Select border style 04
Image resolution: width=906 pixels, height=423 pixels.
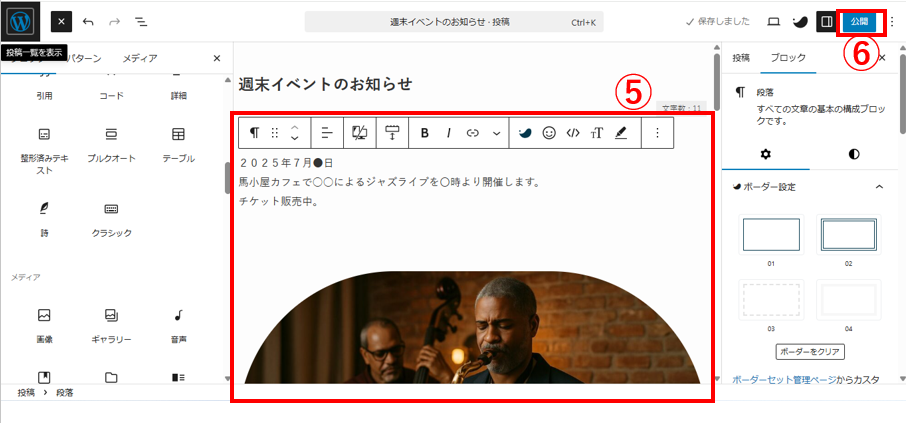[x=849, y=300]
